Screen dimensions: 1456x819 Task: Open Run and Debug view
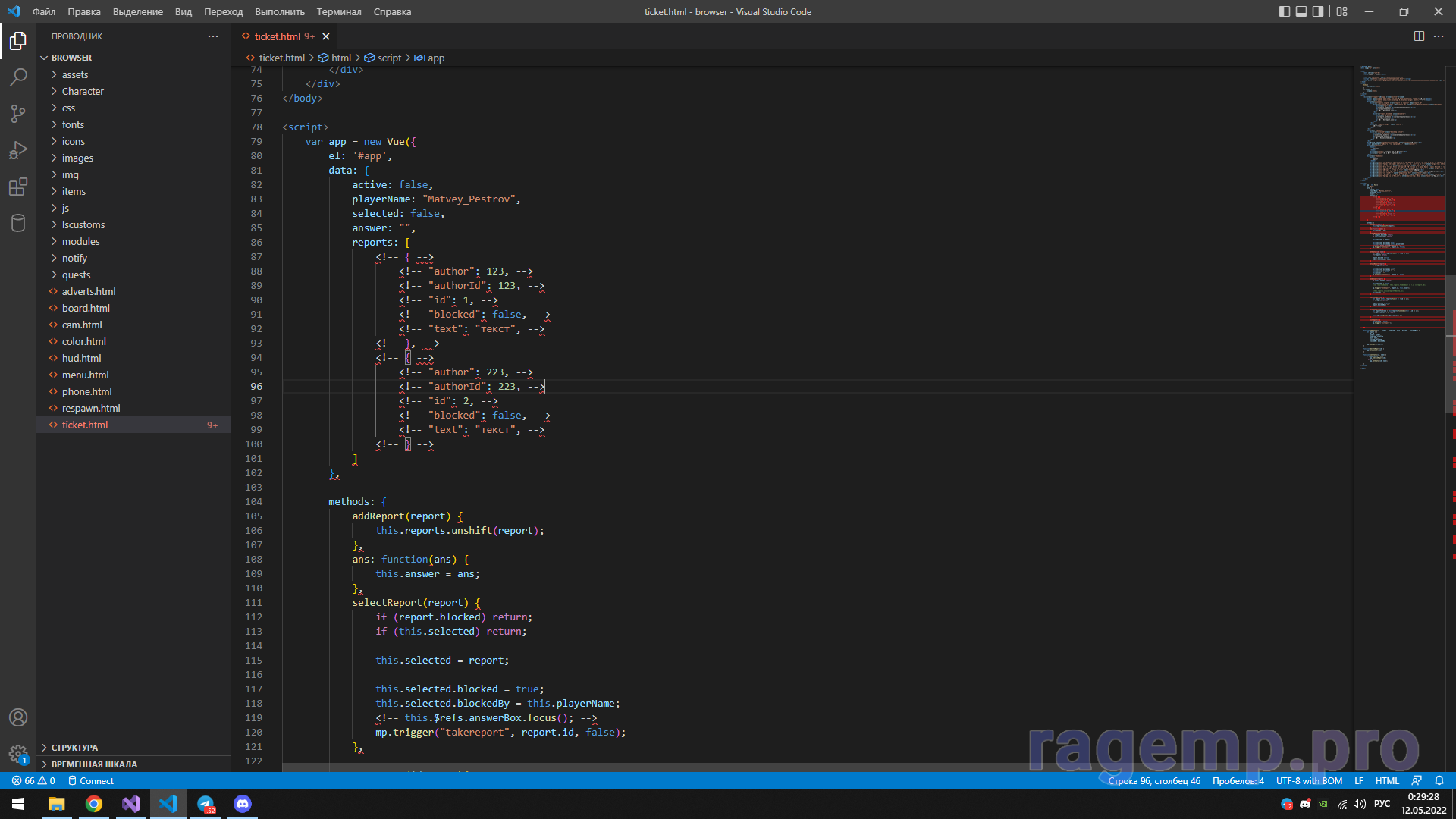[x=18, y=150]
